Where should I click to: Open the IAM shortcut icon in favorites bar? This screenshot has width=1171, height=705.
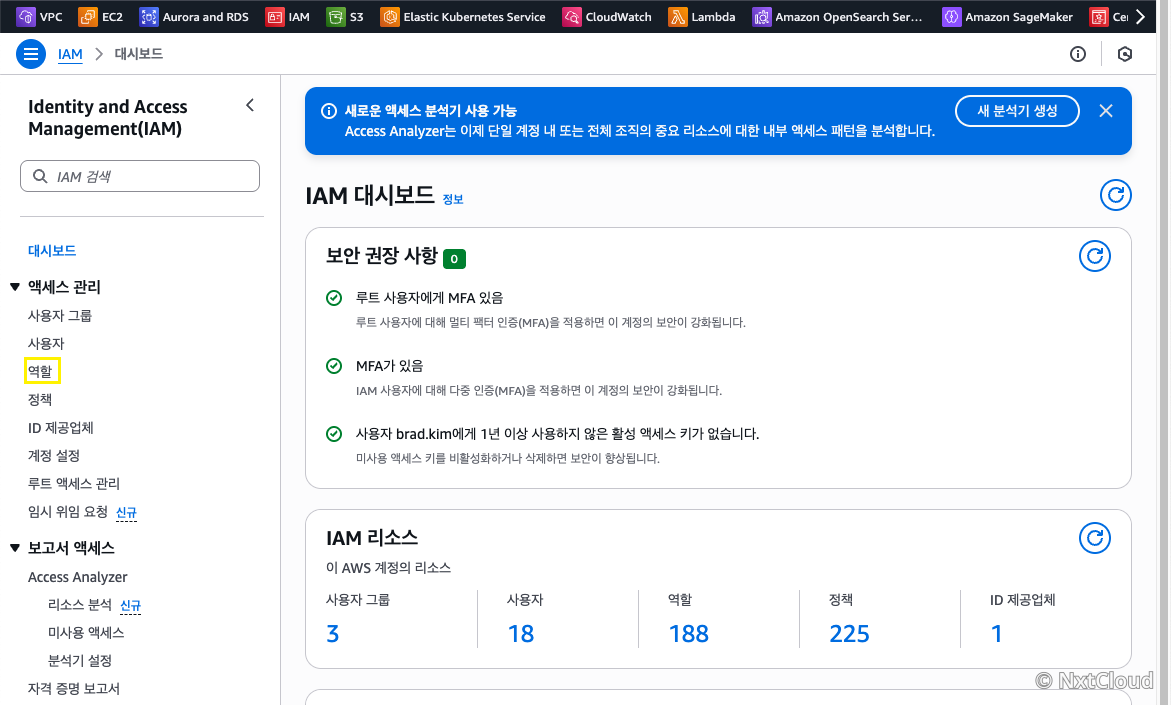pyautogui.click(x=275, y=16)
